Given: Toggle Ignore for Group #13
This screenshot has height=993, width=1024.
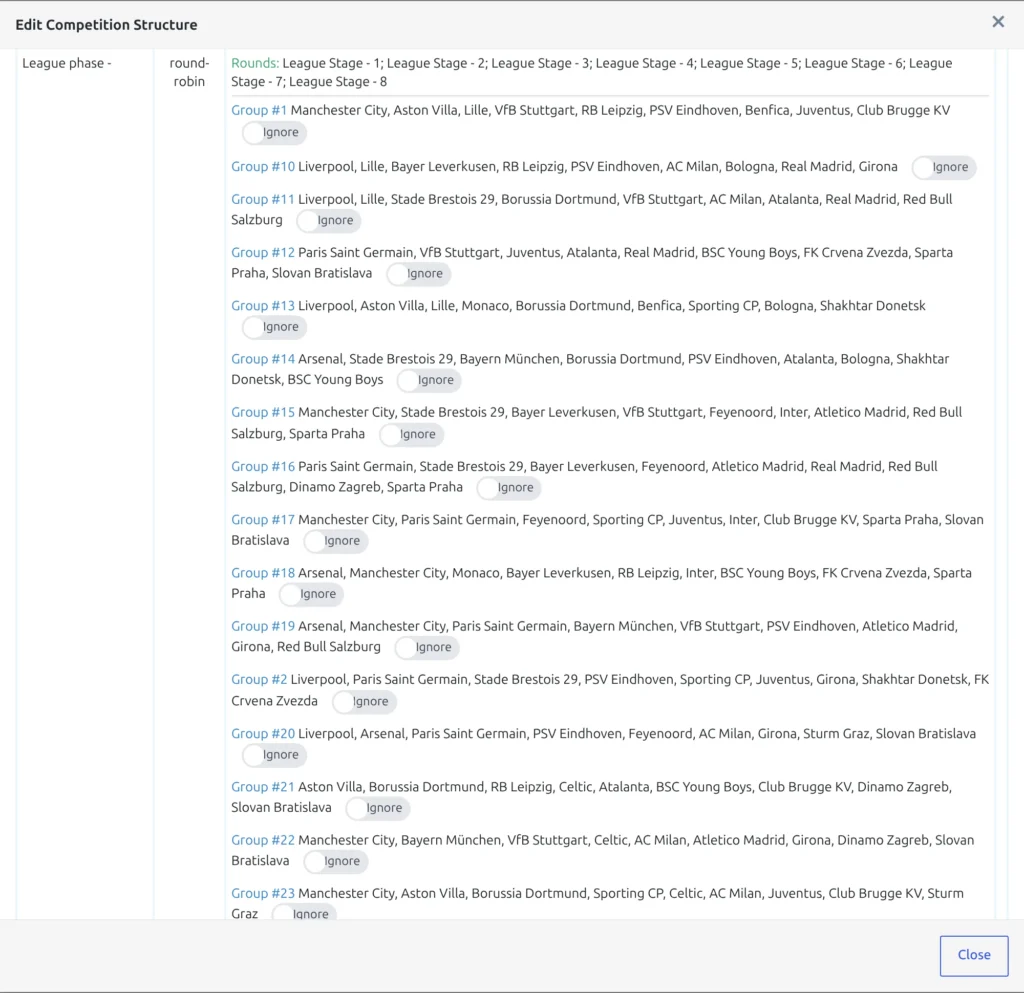Looking at the screenshot, I should (274, 327).
